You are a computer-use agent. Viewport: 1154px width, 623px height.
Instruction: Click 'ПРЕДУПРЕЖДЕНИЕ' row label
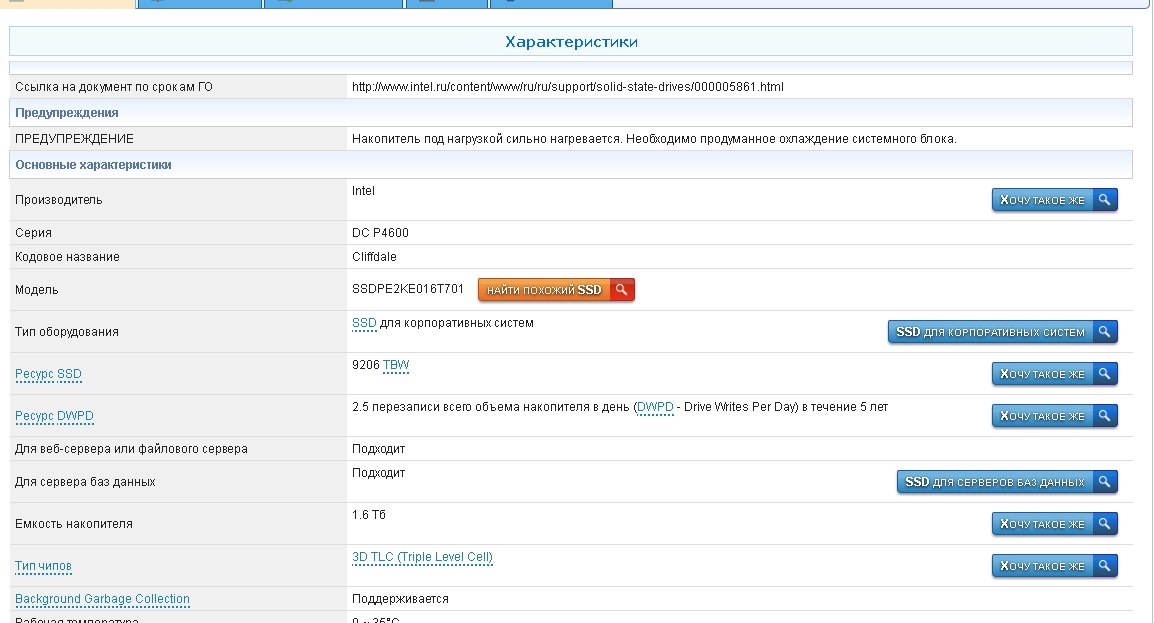(x=74, y=139)
